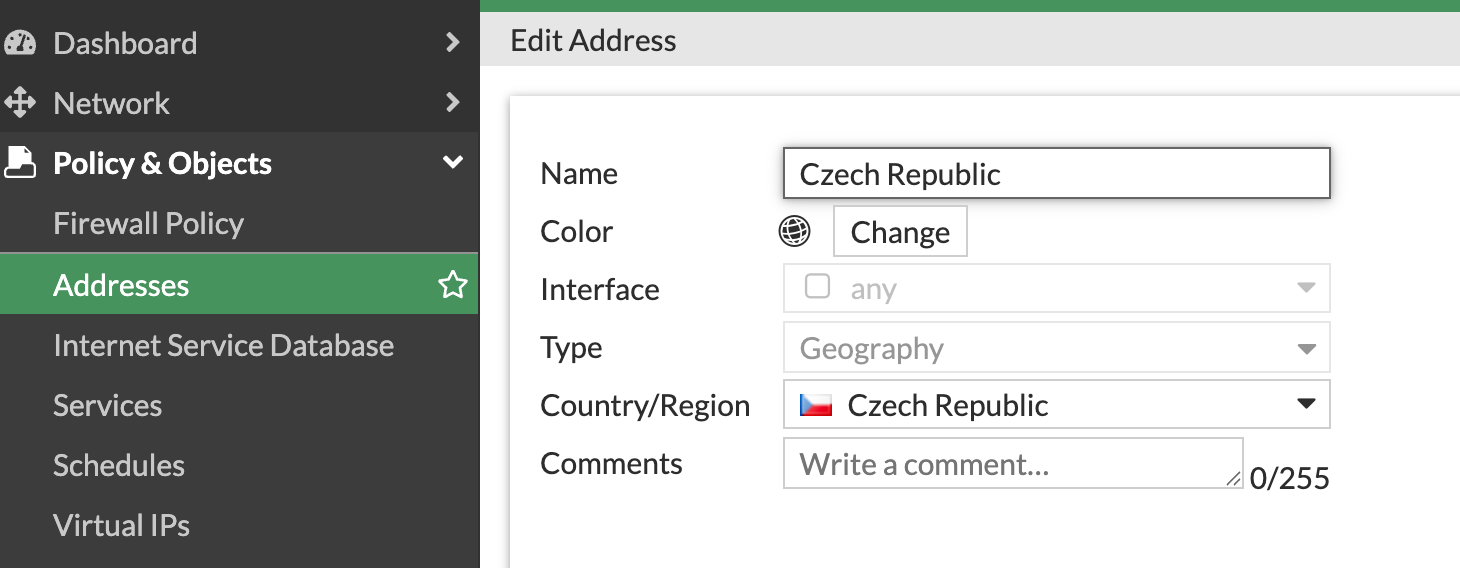Expand the Dashboard menu chevron
The width and height of the screenshot is (1460, 568).
(x=453, y=43)
